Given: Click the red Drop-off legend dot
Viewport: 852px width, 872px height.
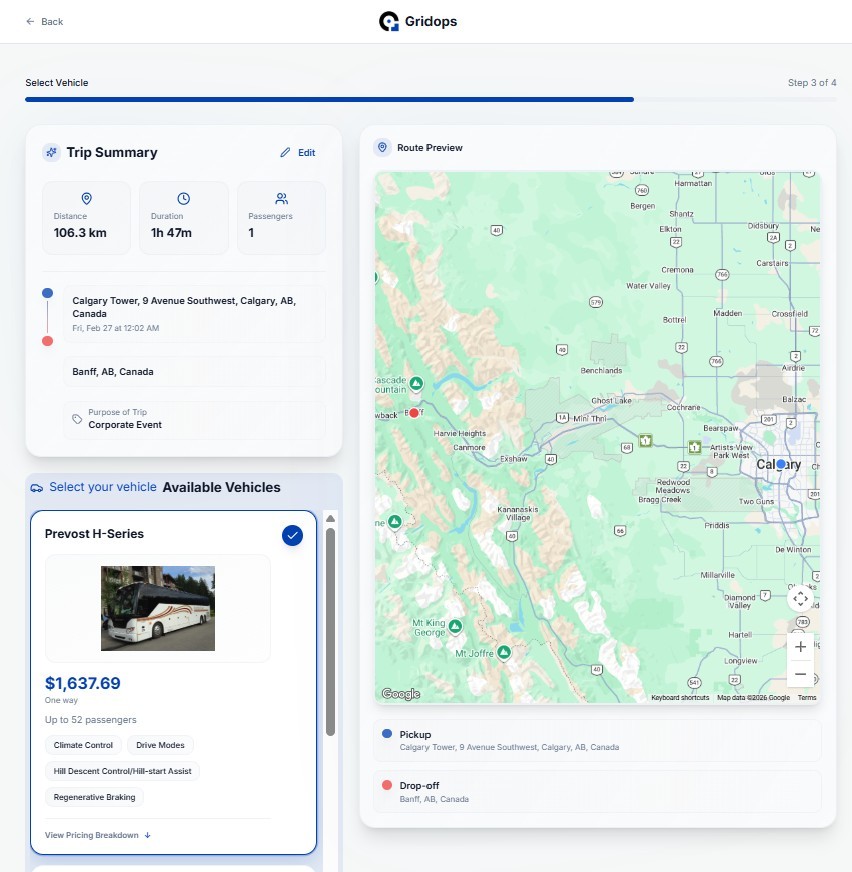Looking at the screenshot, I should [387, 785].
